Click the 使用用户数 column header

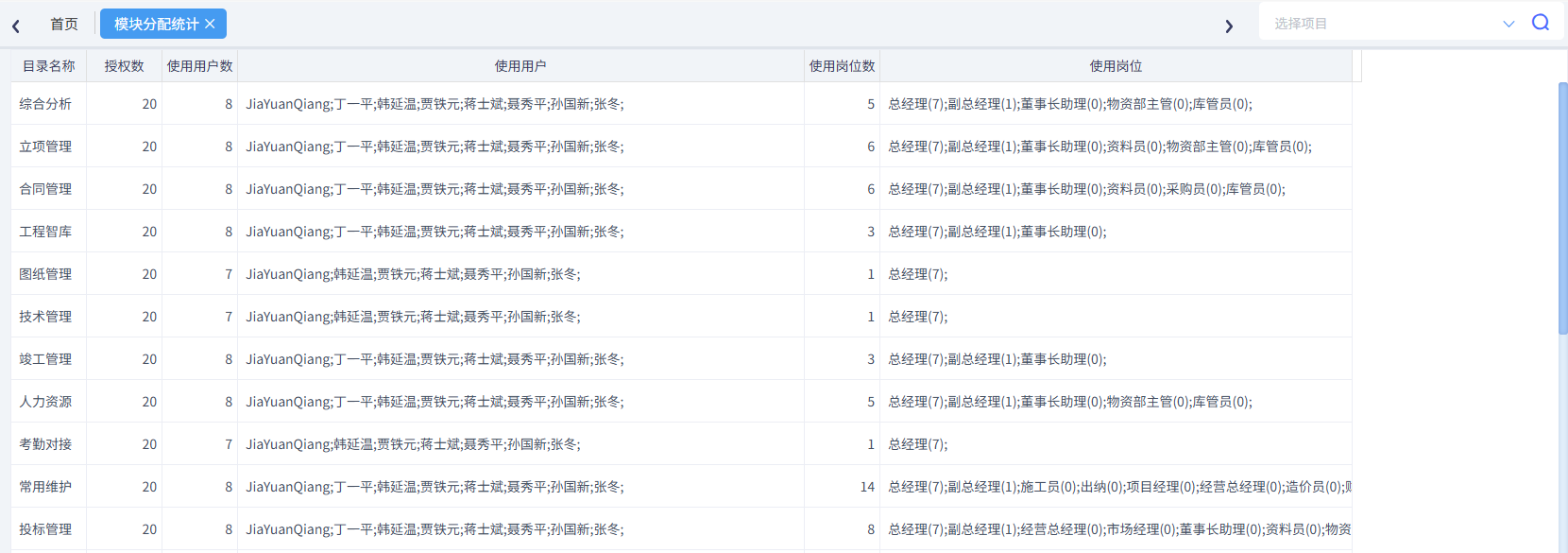(x=199, y=66)
